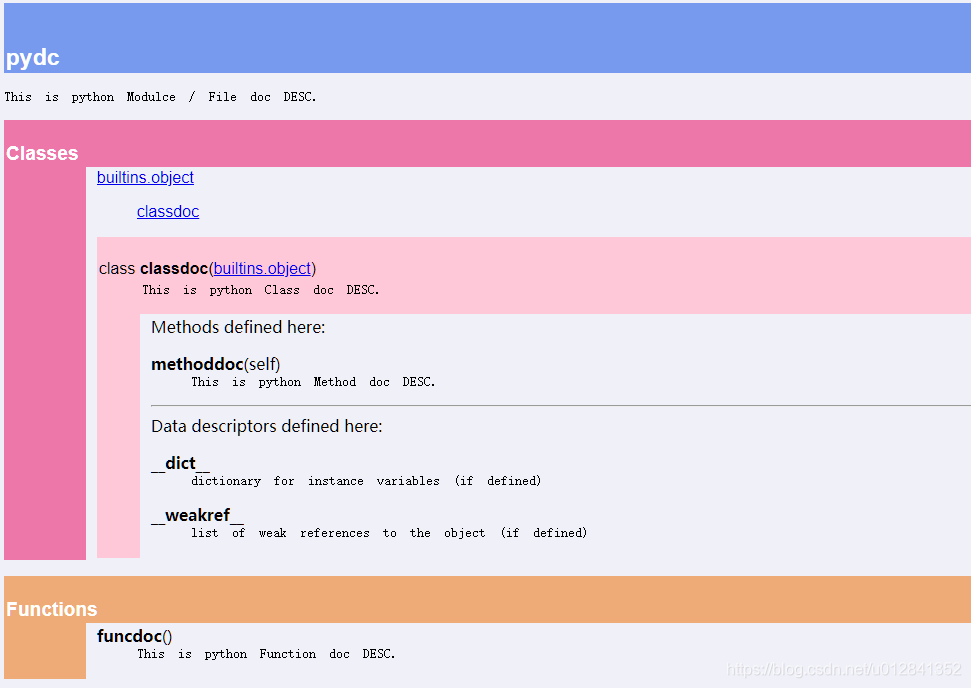The height and width of the screenshot is (688, 971).
Task: Open the builtins.object link in the class tree
Action: (x=145, y=177)
